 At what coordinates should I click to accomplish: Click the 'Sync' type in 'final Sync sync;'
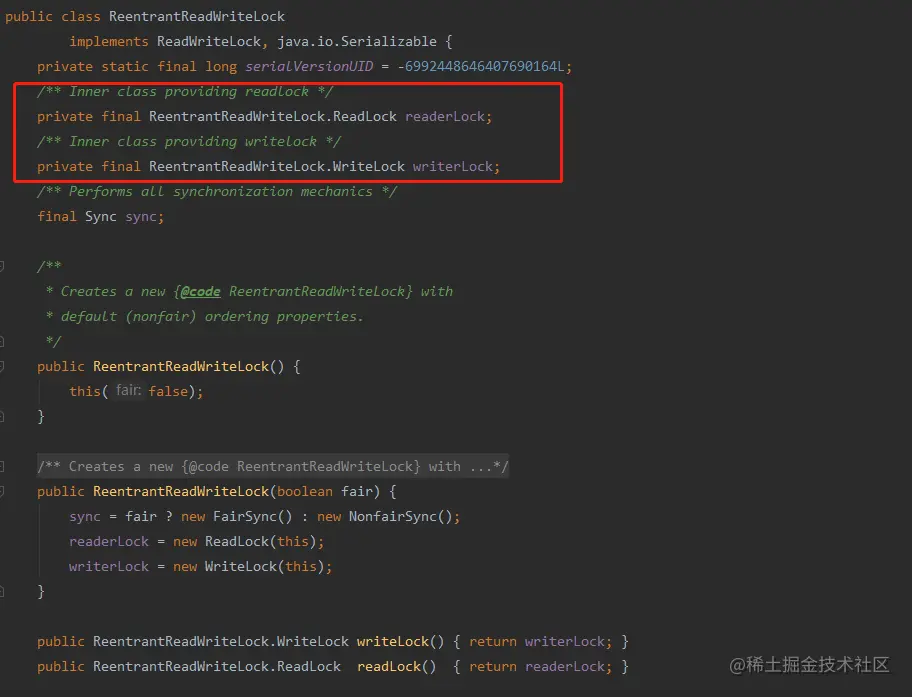tap(101, 216)
